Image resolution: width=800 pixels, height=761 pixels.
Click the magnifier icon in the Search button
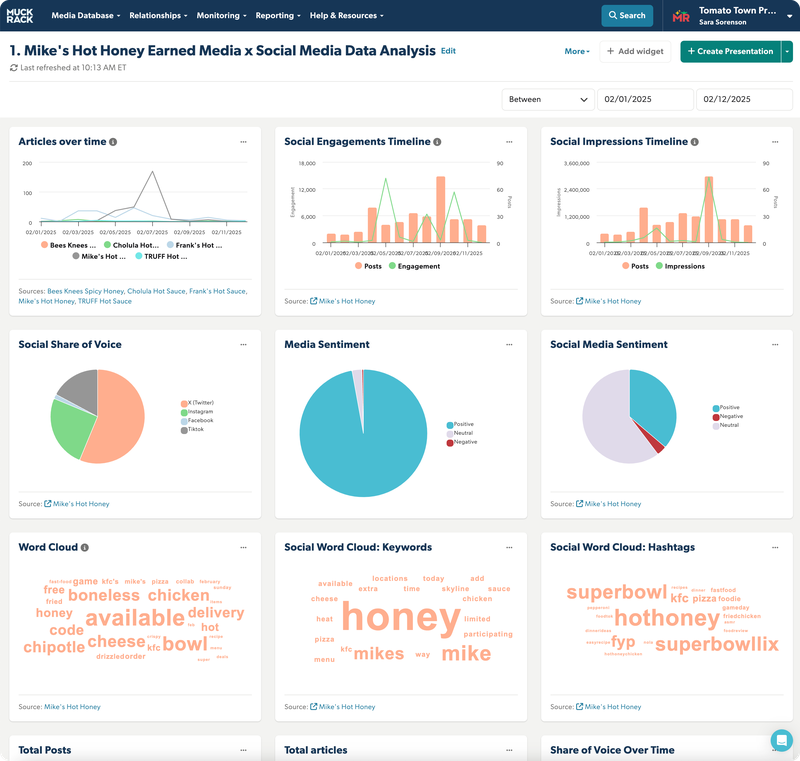[612, 16]
